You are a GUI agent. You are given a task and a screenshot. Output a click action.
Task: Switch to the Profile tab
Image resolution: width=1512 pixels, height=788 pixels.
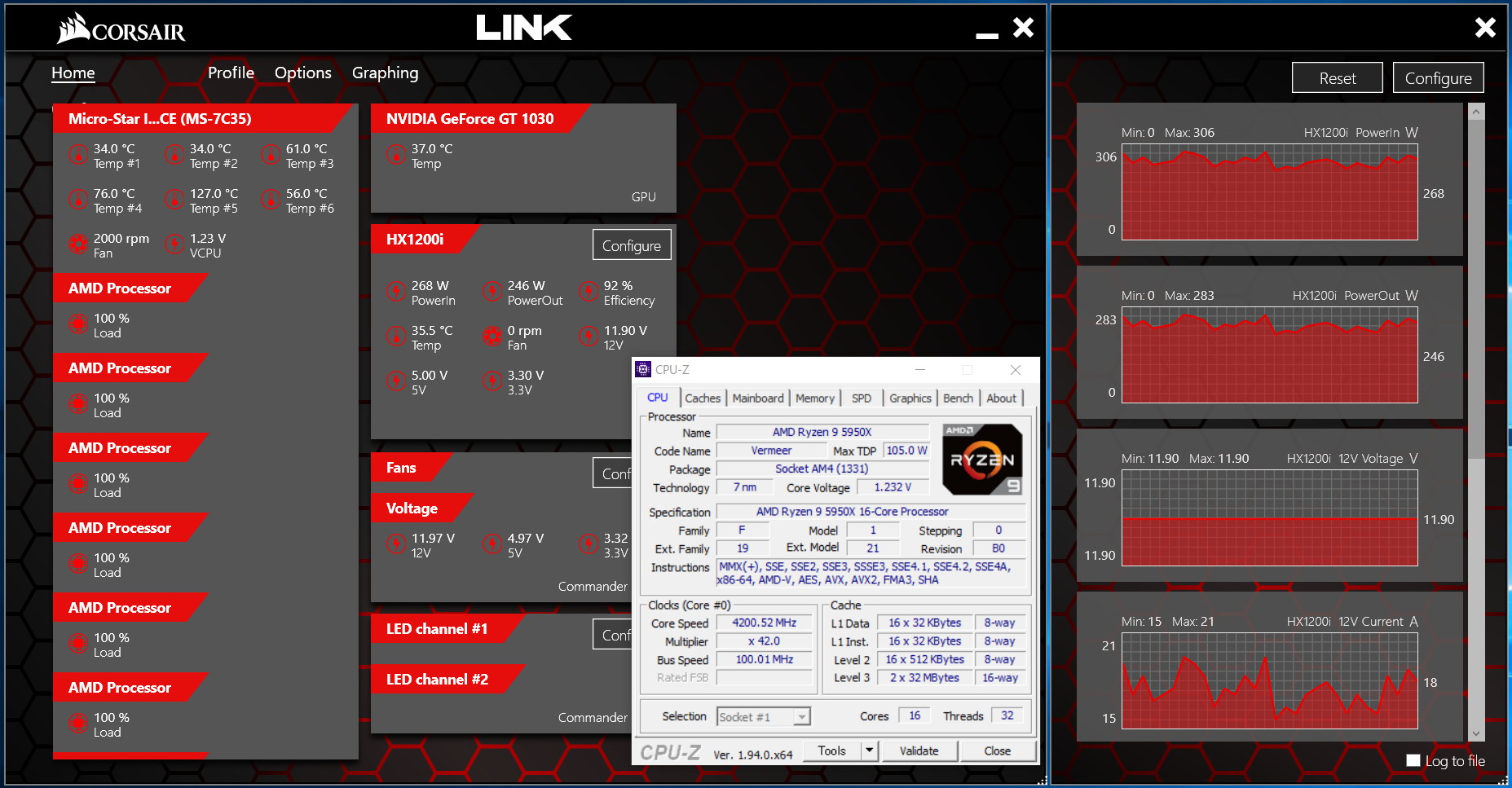231,73
